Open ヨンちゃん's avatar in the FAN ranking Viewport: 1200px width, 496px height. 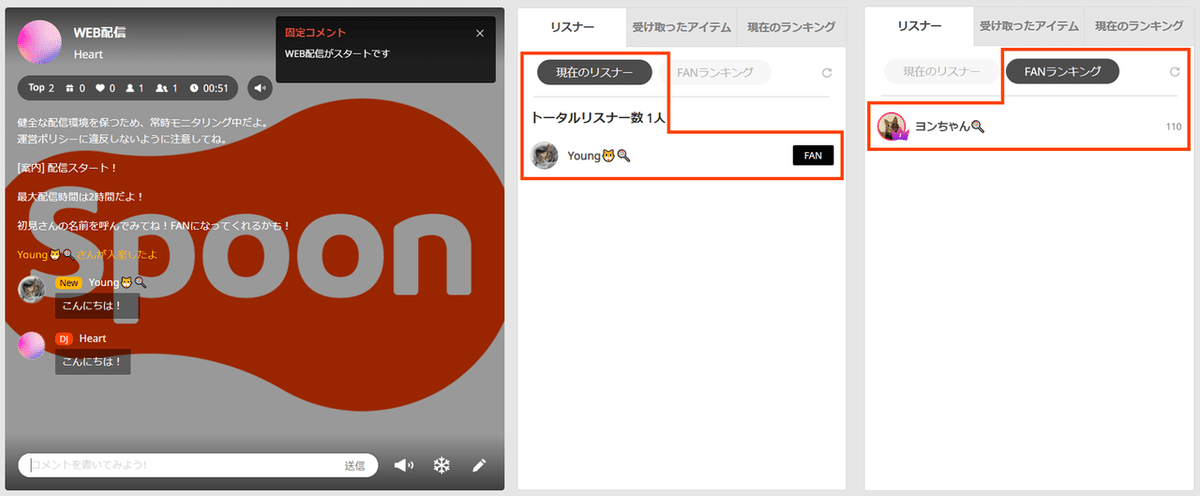(x=892, y=127)
